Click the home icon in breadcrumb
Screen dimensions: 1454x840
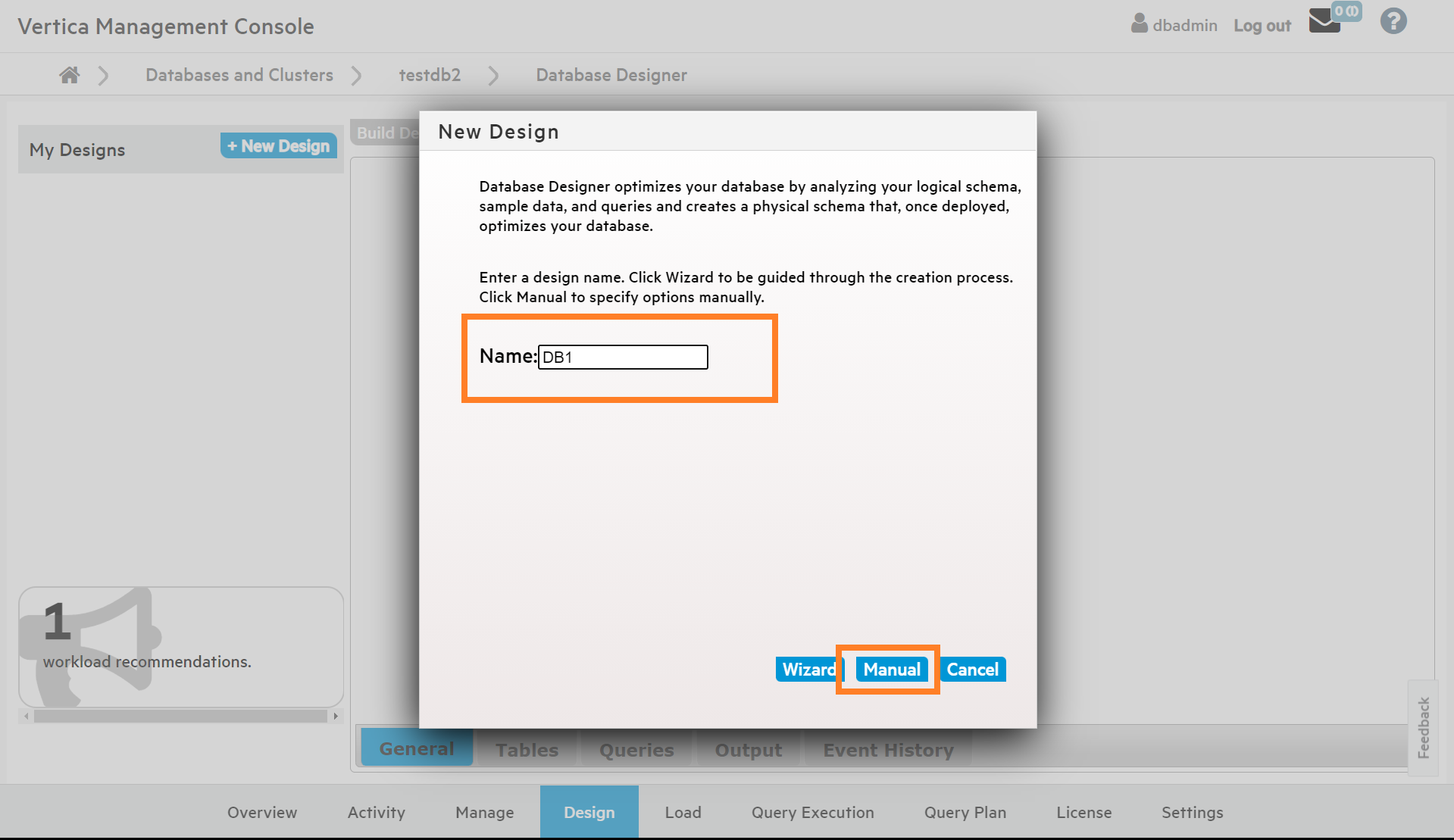[x=70, y=75]
